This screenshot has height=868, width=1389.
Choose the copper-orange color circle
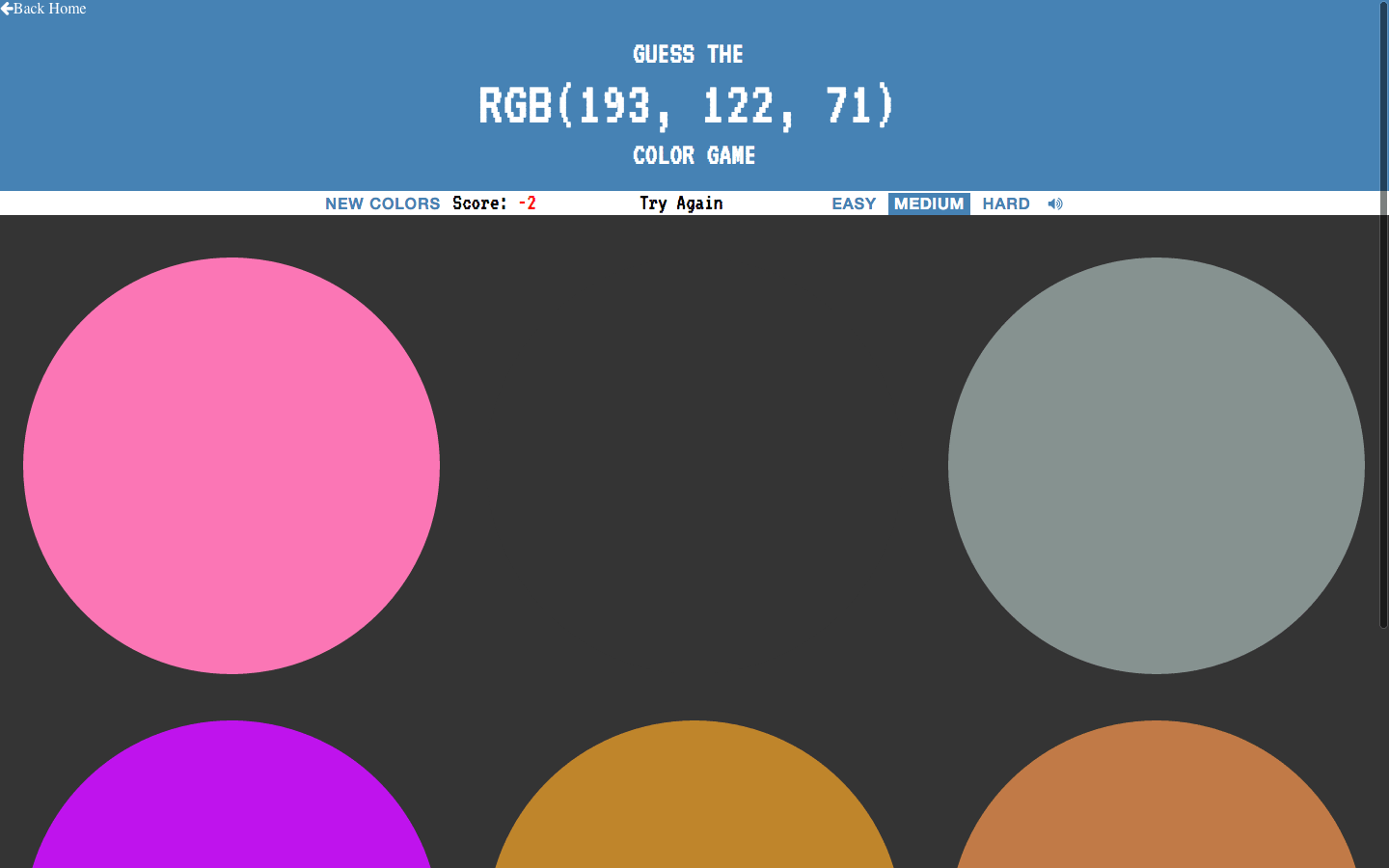click(1157, 795)
